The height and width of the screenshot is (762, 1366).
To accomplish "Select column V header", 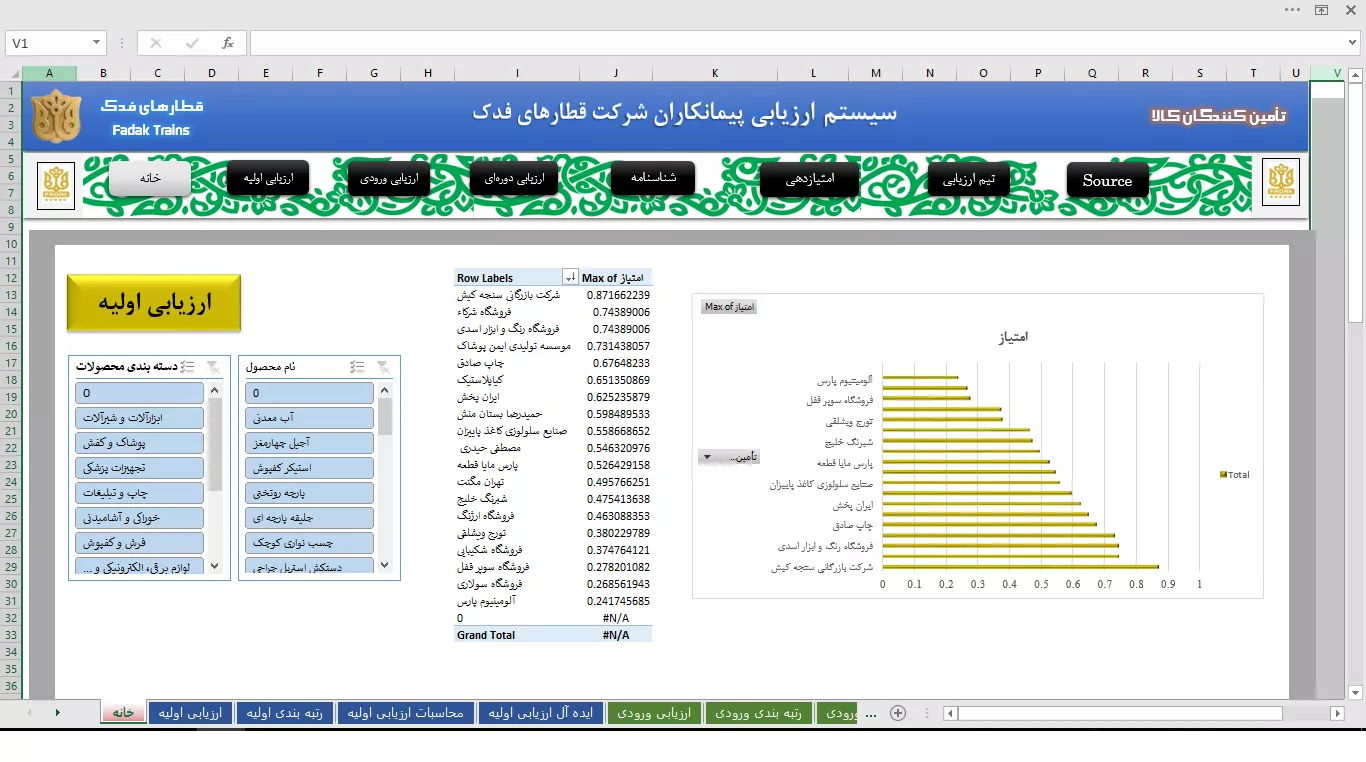I will point(1338,73).
